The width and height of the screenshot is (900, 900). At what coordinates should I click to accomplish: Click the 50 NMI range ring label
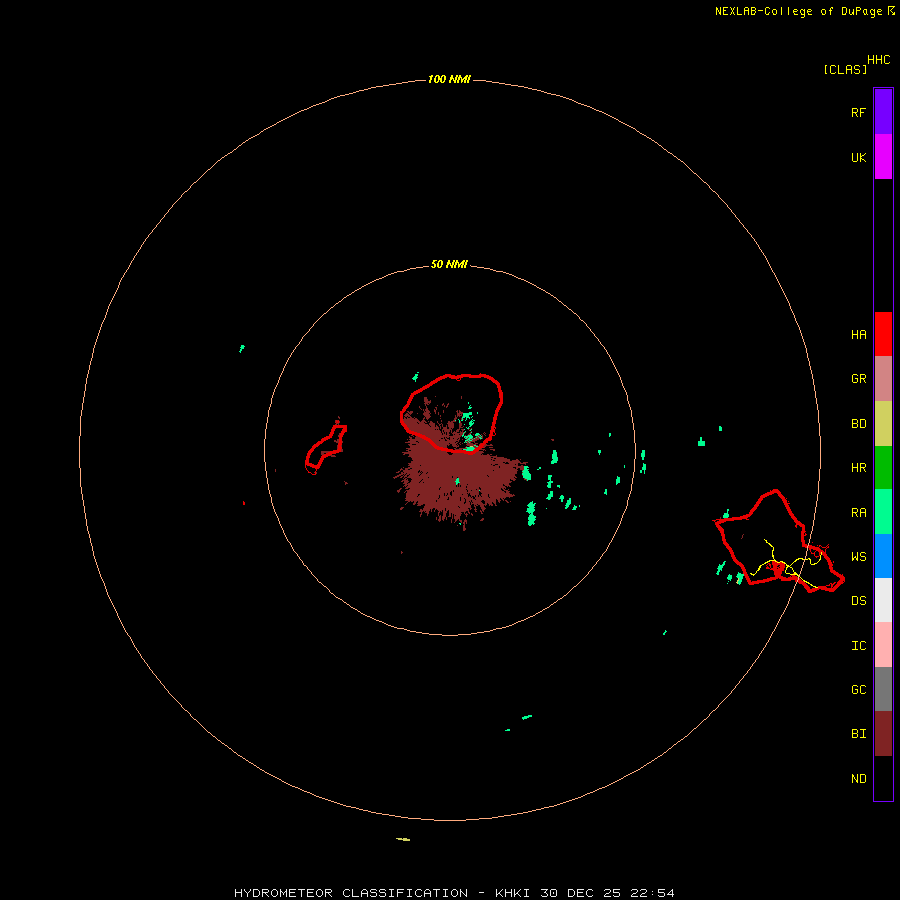click(x=449, y=265)
